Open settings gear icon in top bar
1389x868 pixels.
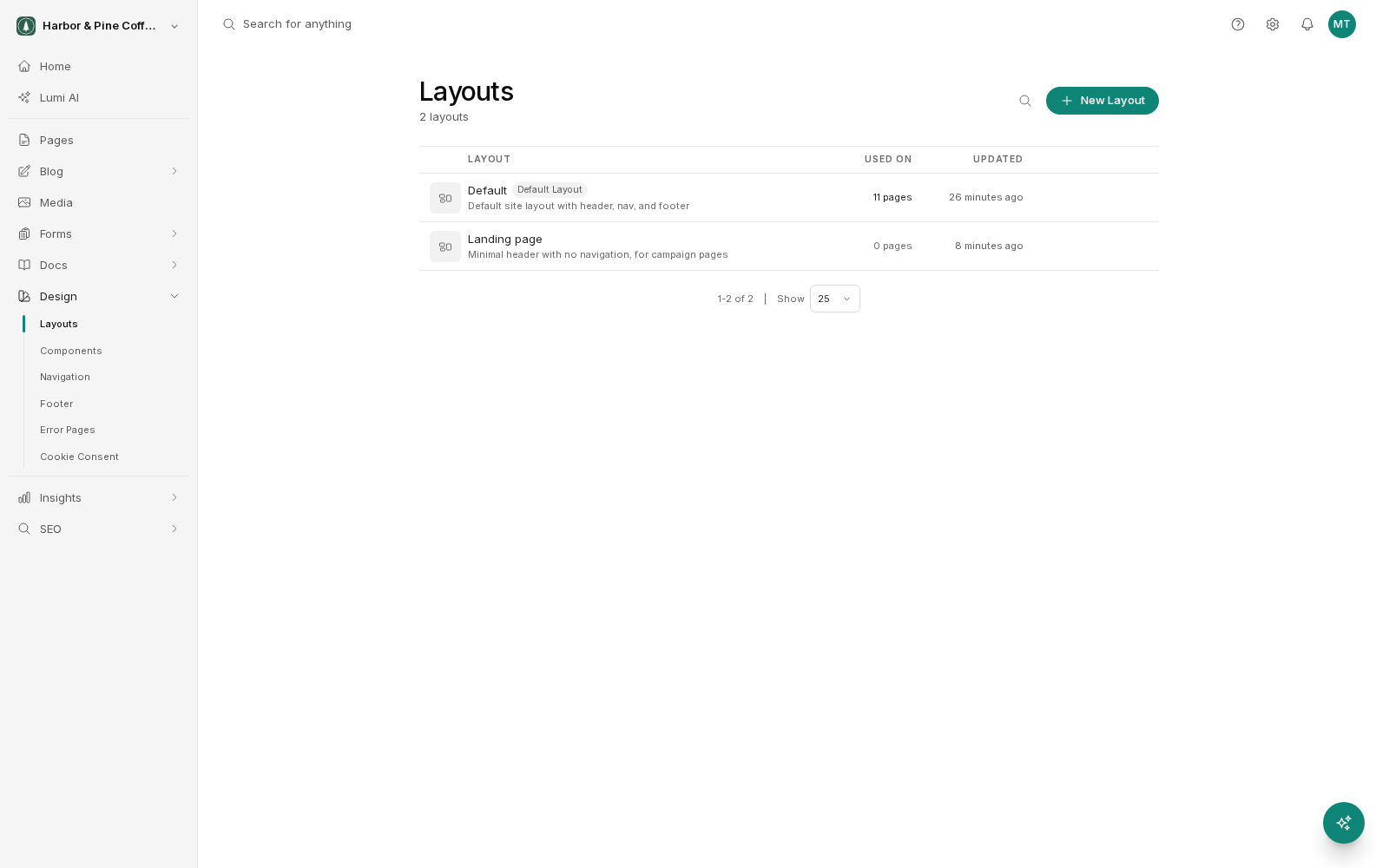click(1273, 24)
